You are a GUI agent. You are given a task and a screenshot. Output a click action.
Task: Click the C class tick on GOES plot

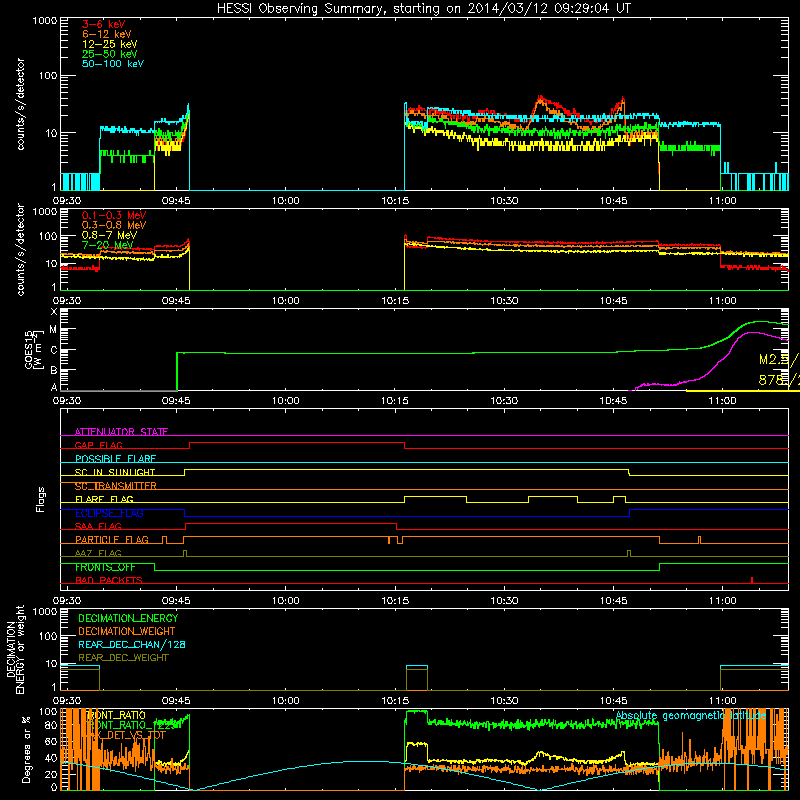tap(54, 350)
